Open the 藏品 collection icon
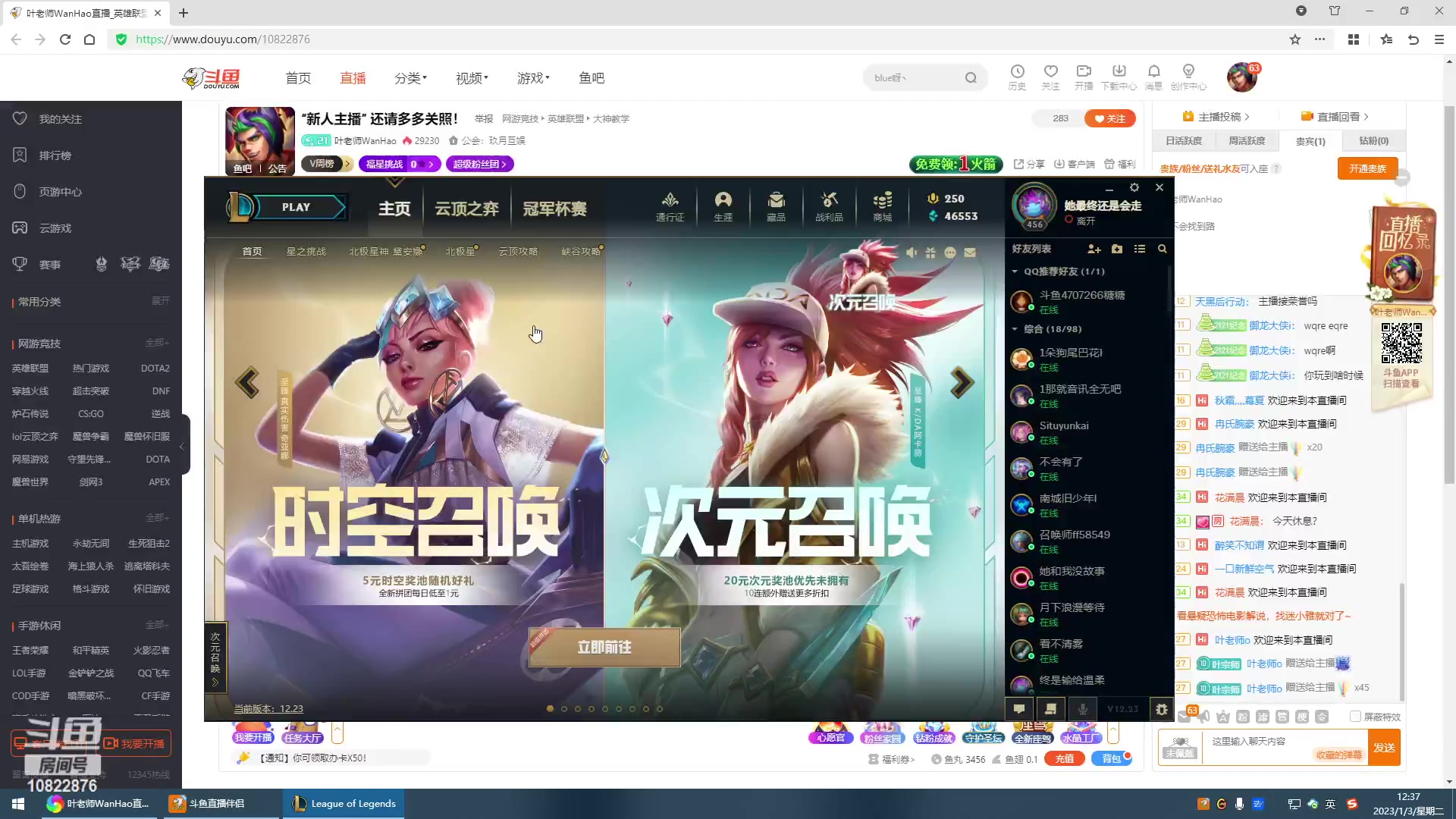The height and width of the screenshot is (819, 1456). (776, 206)
